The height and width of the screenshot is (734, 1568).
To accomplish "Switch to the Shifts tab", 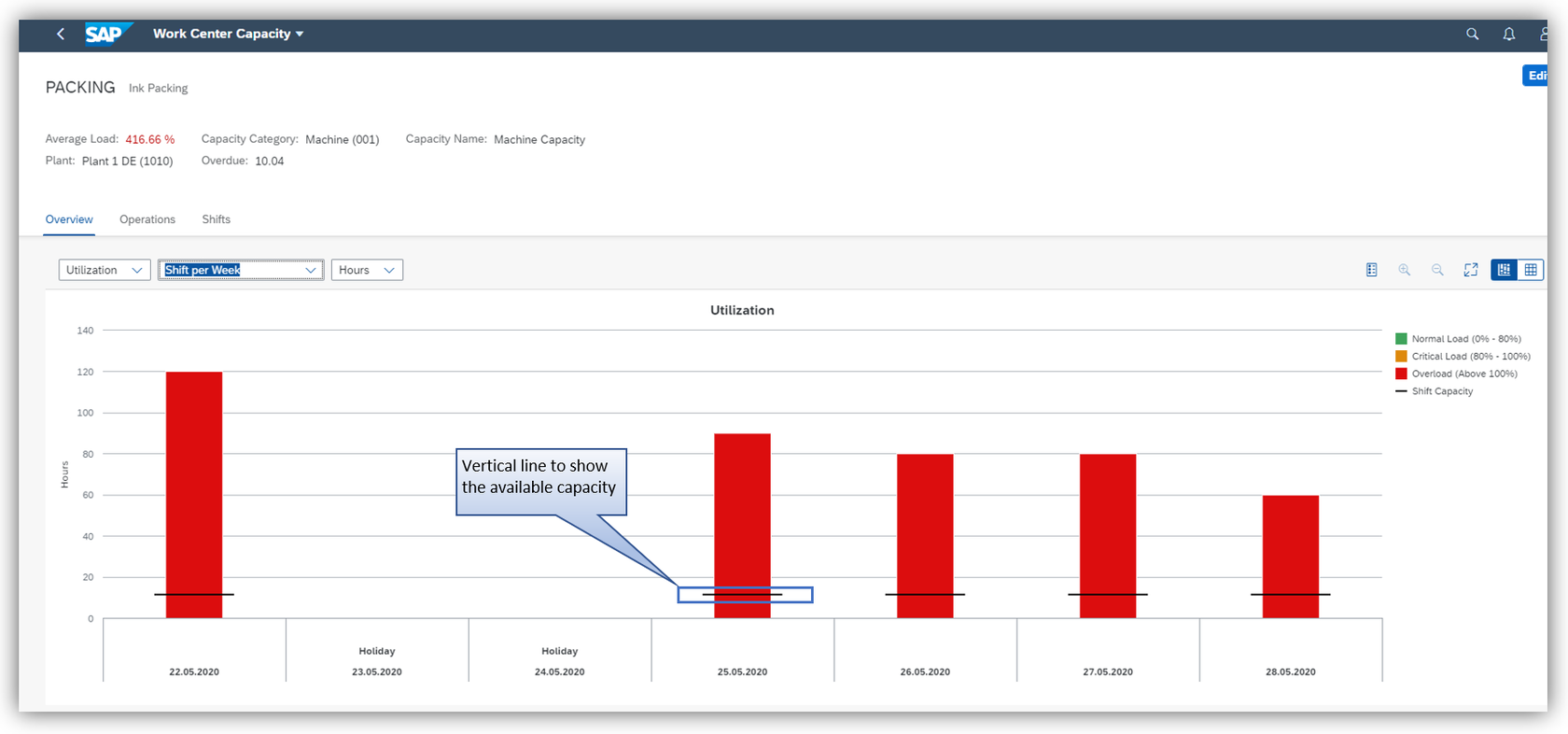I will (217, 219).
